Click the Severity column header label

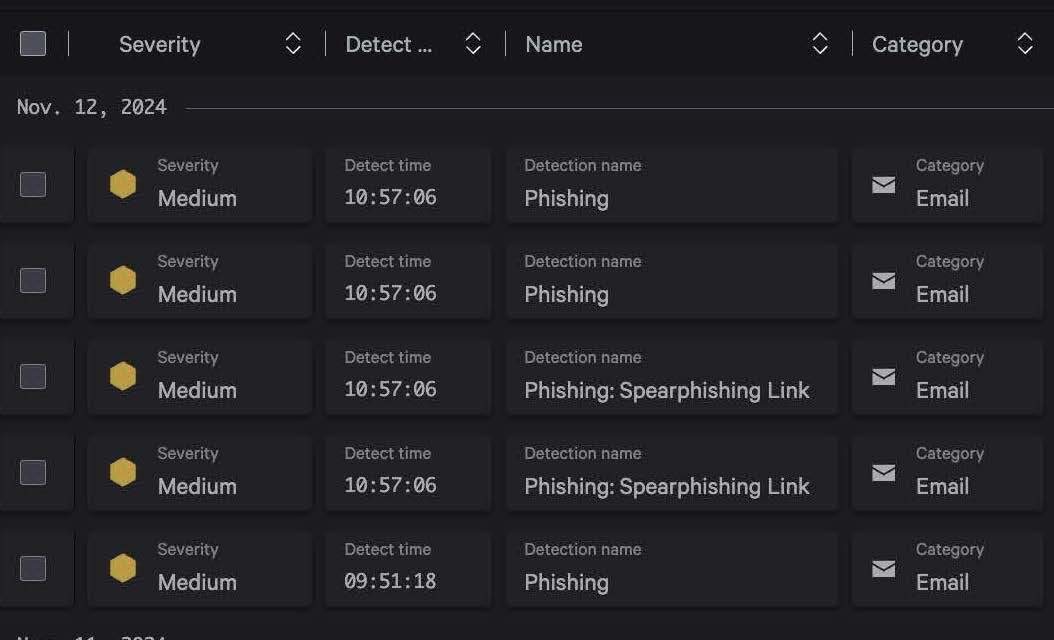coord(160,44)
